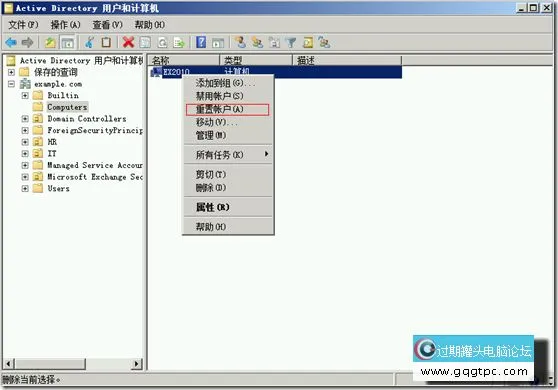Collapse the example.com domain node
558x390 pixels.
coord(11,84)
